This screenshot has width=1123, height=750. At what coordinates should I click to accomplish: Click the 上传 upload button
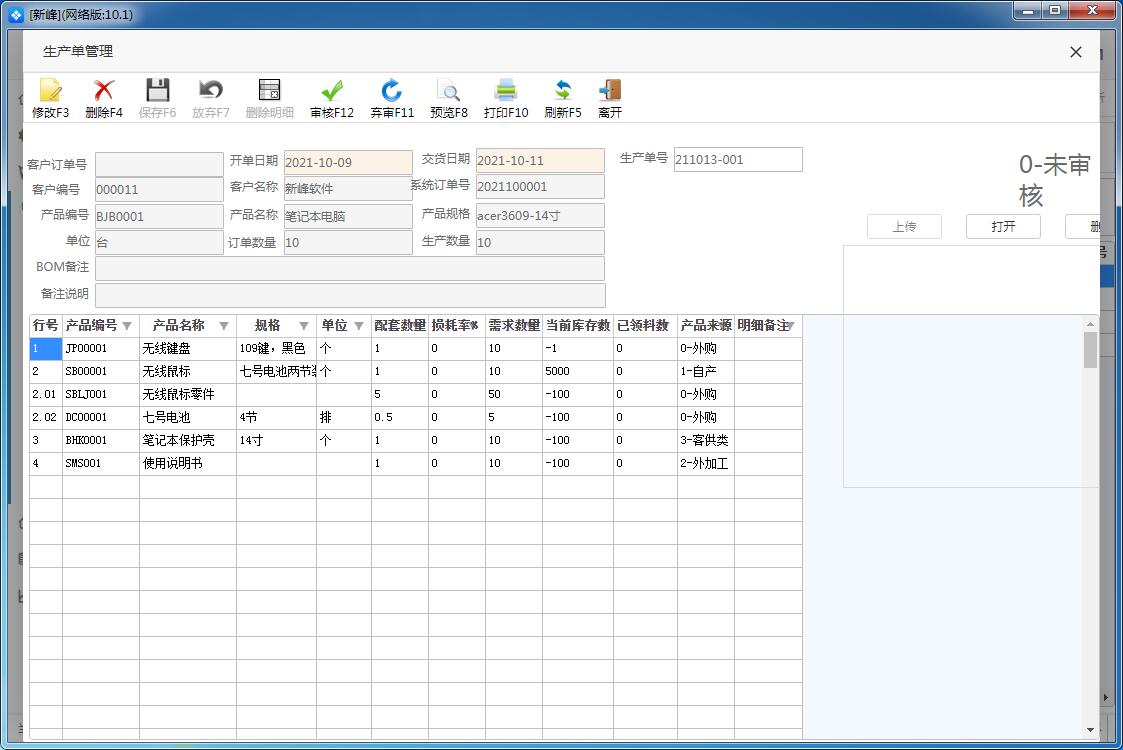(x=904, y=226)
